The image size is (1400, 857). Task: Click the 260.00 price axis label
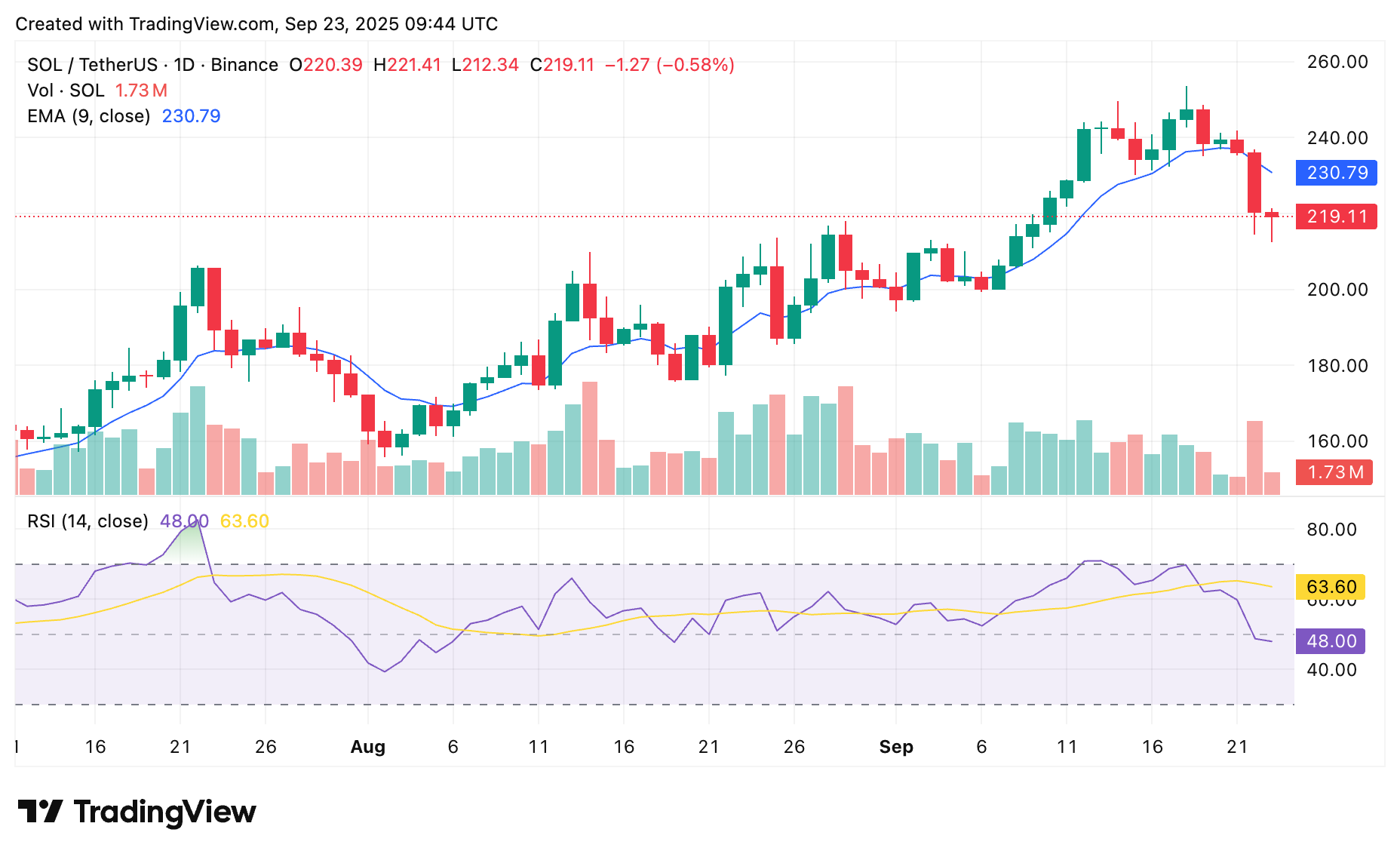(1337, 62)
